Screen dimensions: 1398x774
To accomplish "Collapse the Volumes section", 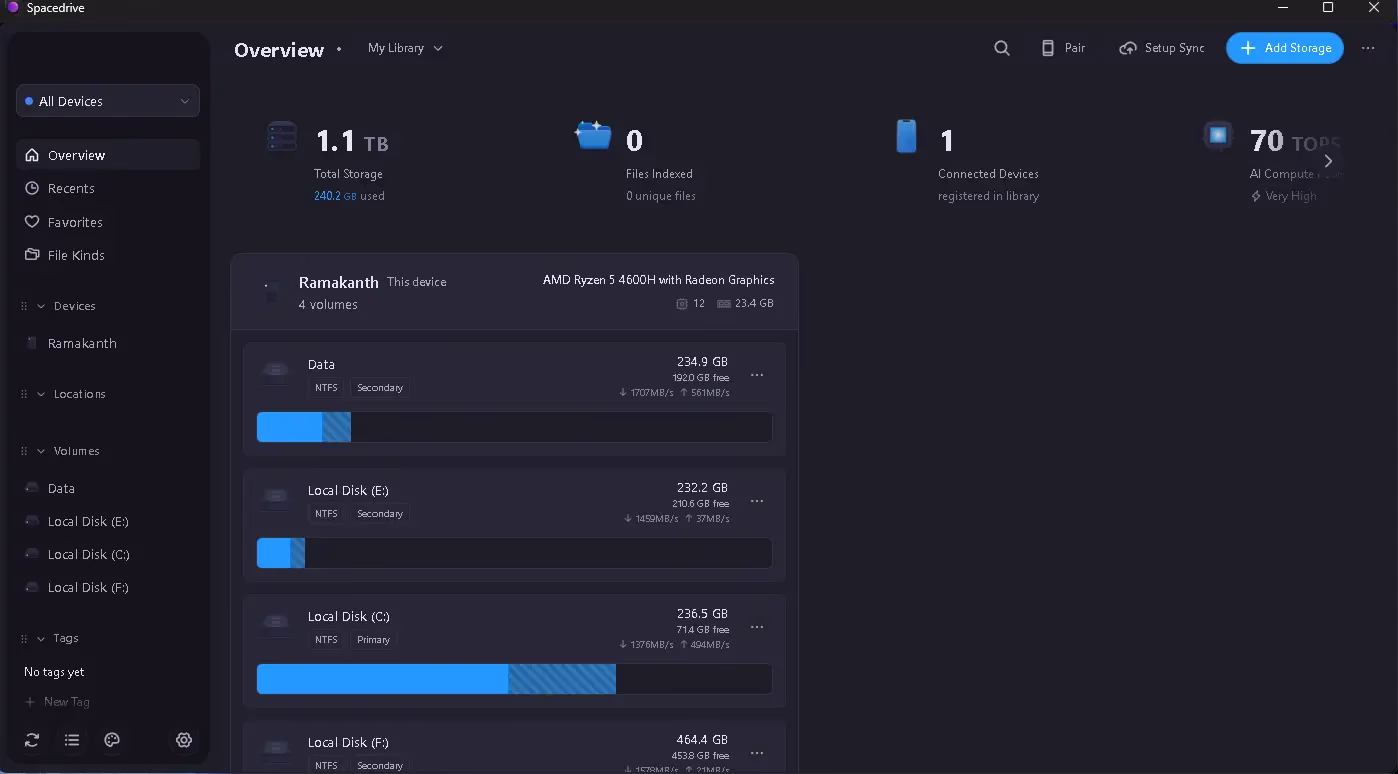I will 42,451.
